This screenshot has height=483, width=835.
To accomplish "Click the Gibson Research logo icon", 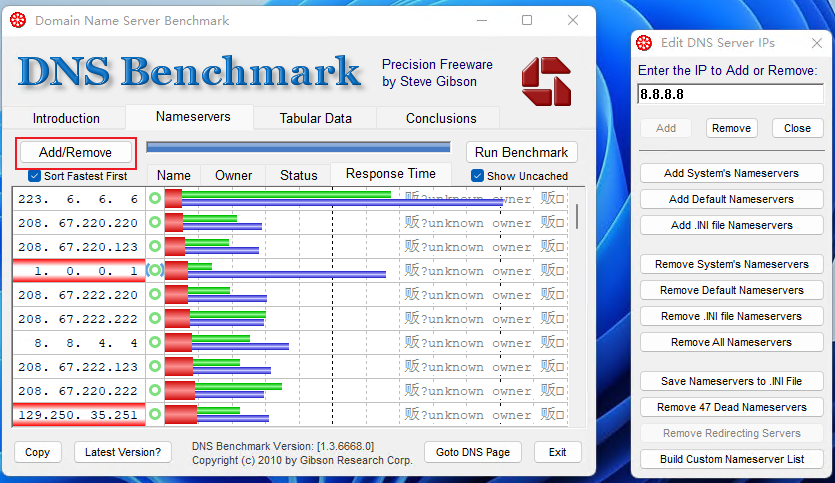I will pyautogui.click(x=546, y=81).
